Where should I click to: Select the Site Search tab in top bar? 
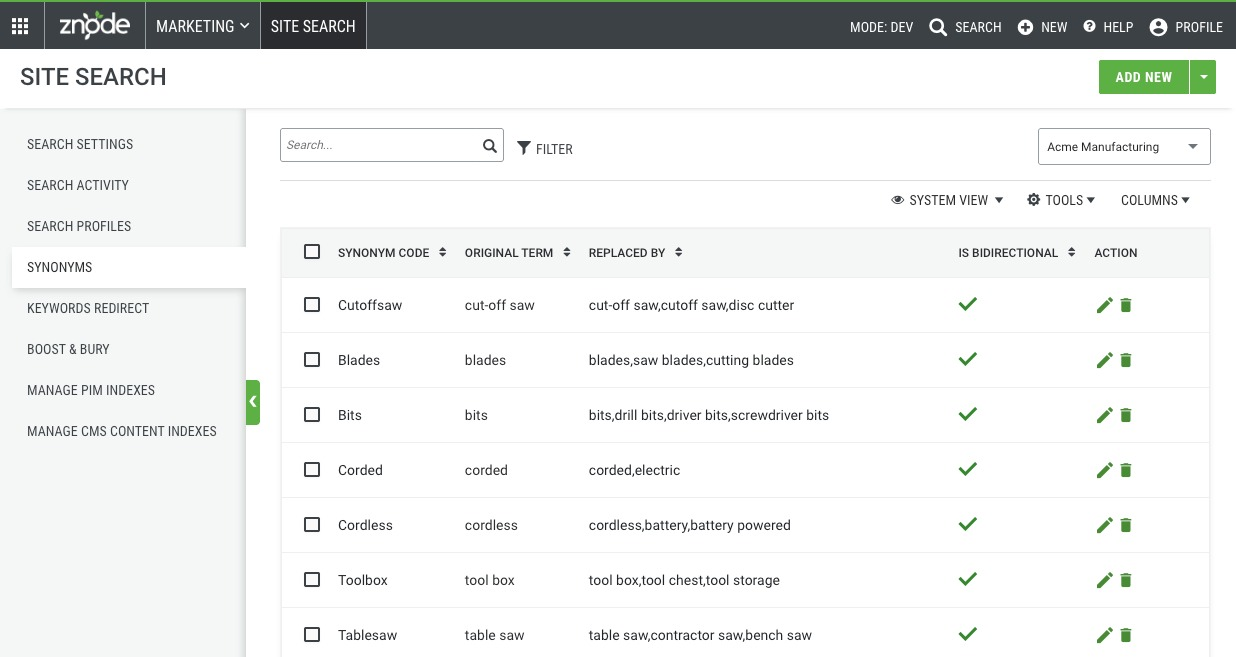coord(313,27)
